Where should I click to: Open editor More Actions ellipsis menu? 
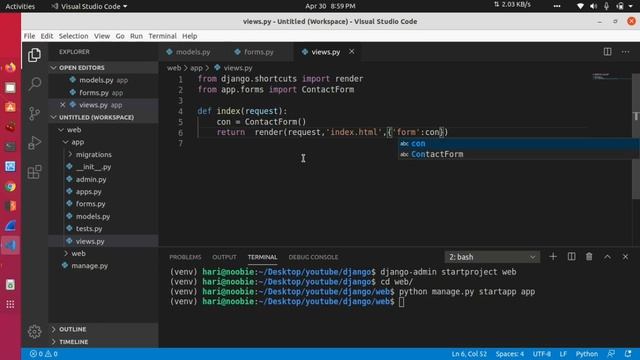[x=625, y=52]
